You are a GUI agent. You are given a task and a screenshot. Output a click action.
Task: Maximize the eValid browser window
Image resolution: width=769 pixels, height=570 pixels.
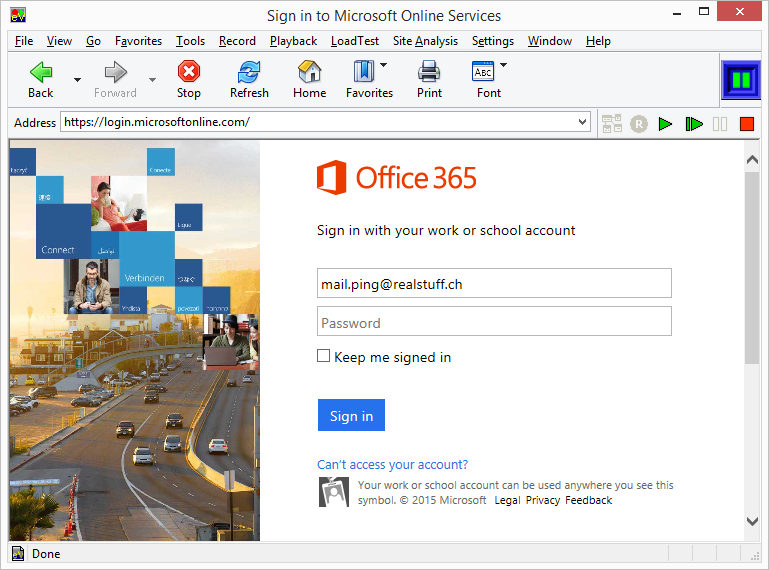point(704,12)
